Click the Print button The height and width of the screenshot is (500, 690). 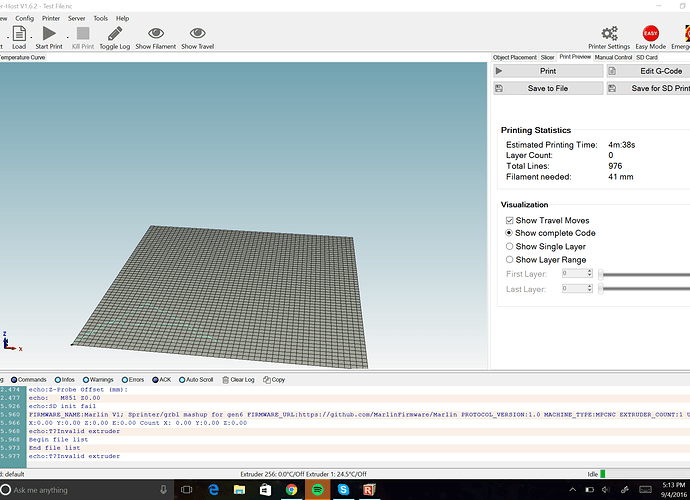click(x=548, y=71)
